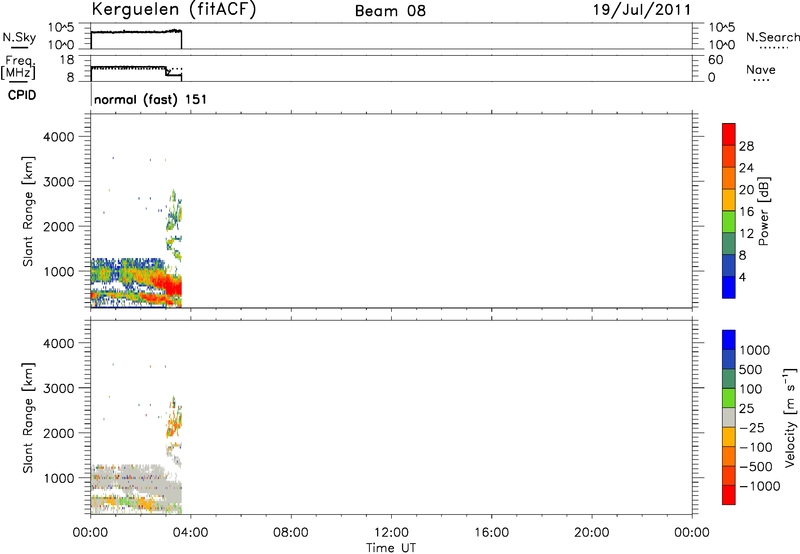The width and height of the screenshot is (800, 554).
Task: Click the gray -25 to 25 Velocity swatch
Action: pyautogui.click(x=729, y=418)
